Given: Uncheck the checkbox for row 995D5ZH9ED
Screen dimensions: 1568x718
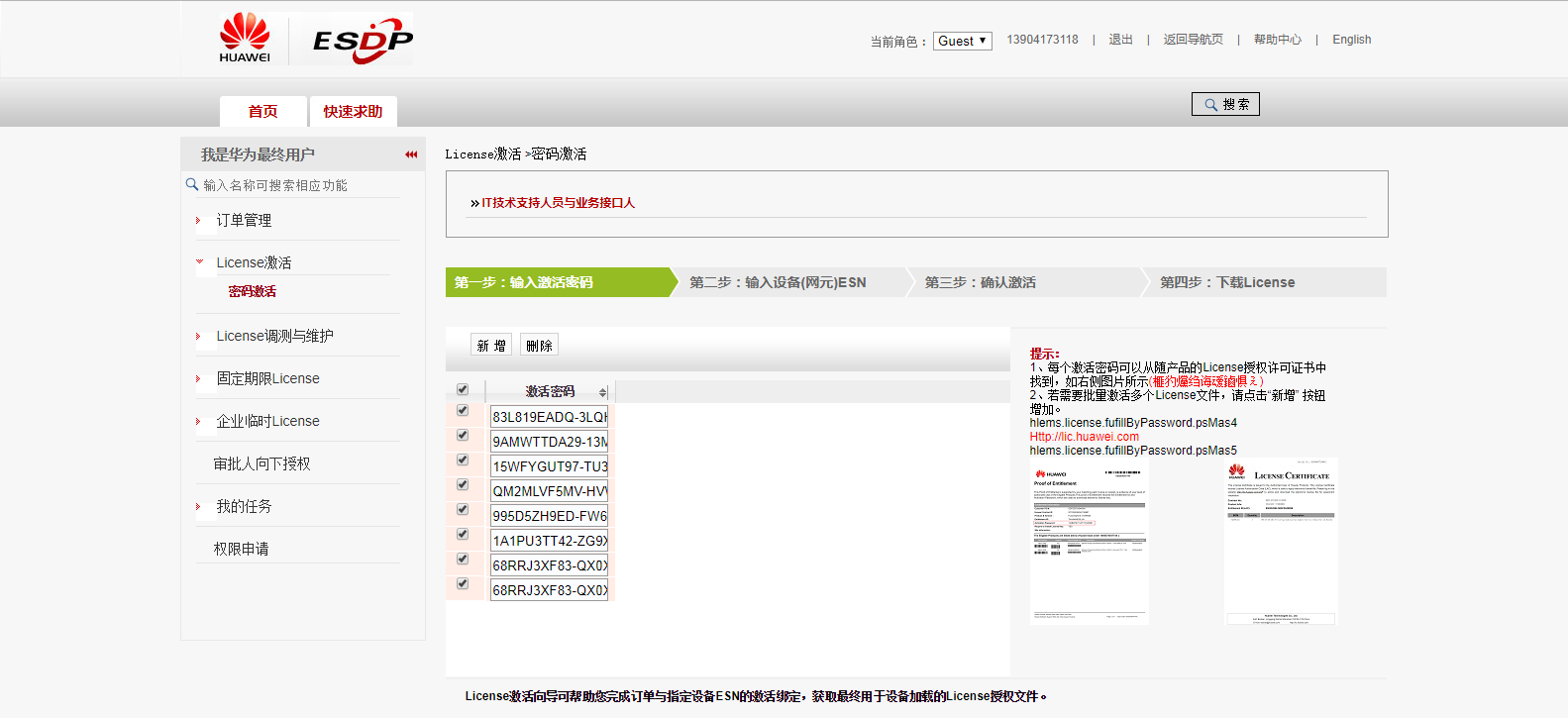Looking at the screenshot, I should tap(463, 510).
